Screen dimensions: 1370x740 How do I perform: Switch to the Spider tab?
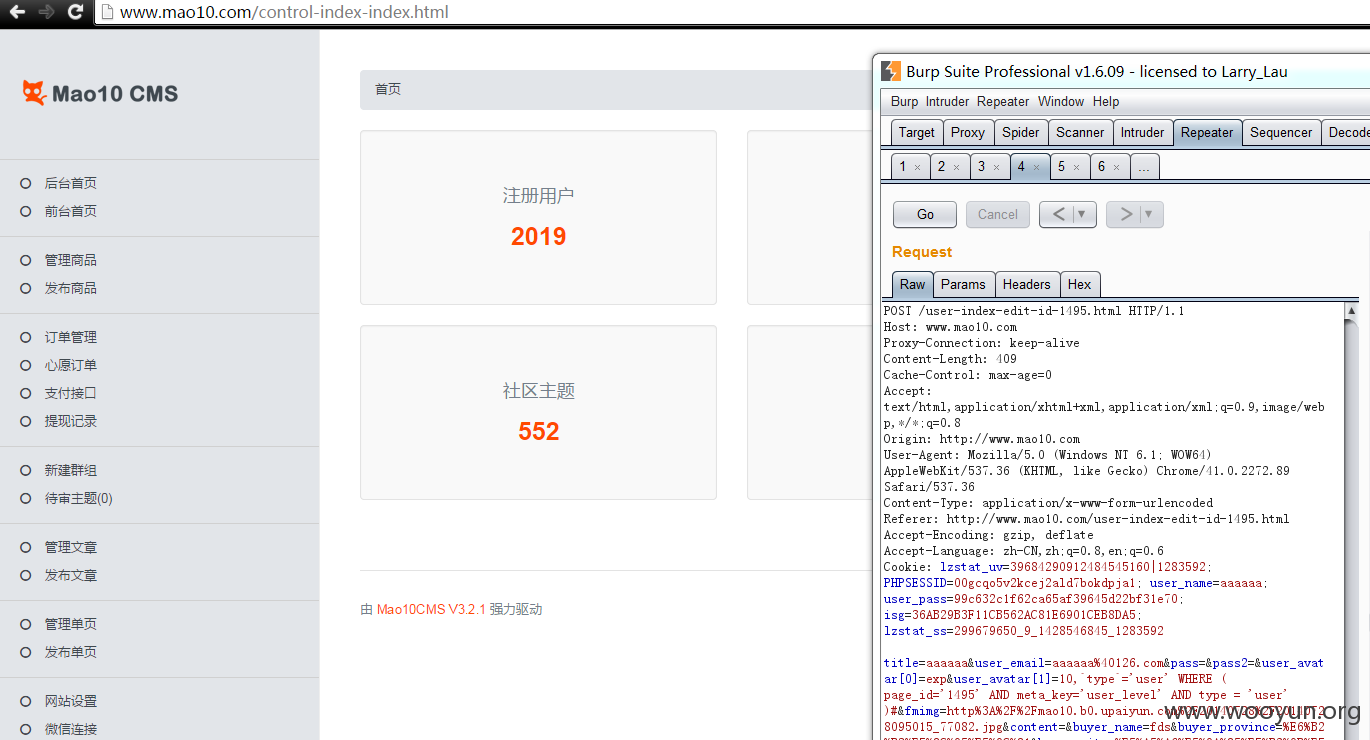point(1021,132)
